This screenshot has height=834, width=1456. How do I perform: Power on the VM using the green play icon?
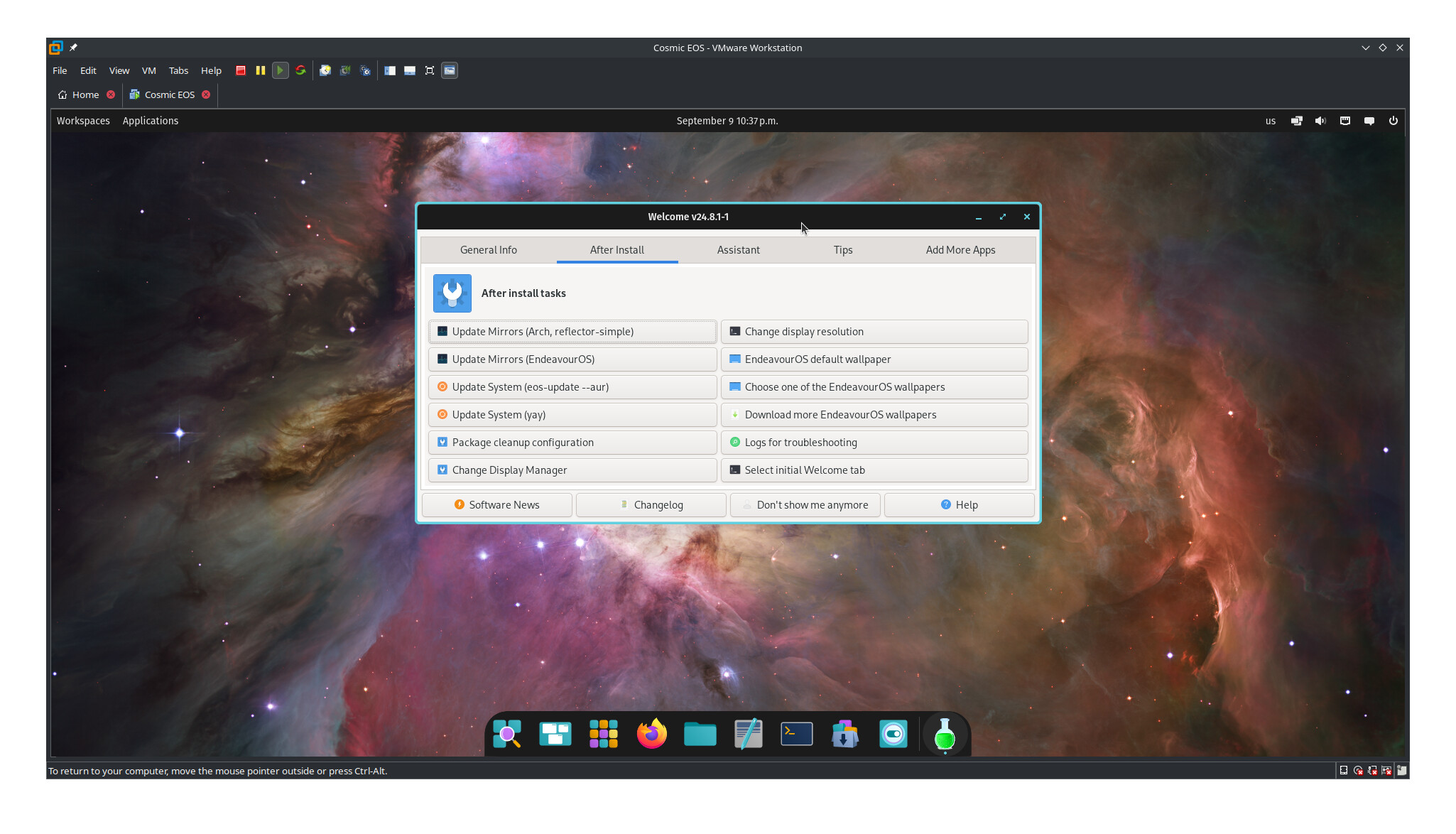[x=281, y=70]
